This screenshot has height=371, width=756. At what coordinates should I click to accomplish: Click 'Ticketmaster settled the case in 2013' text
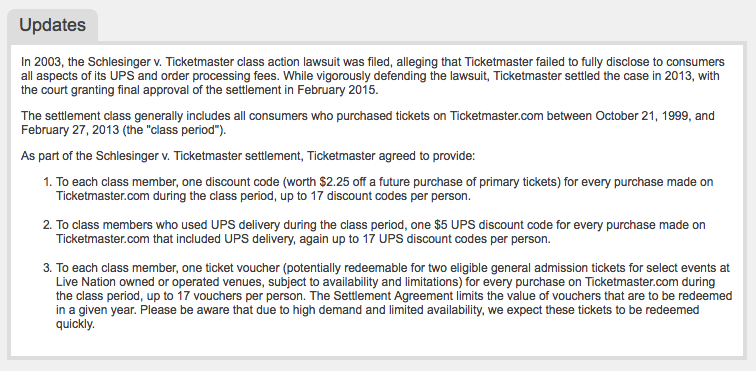[x=587, y=76]
